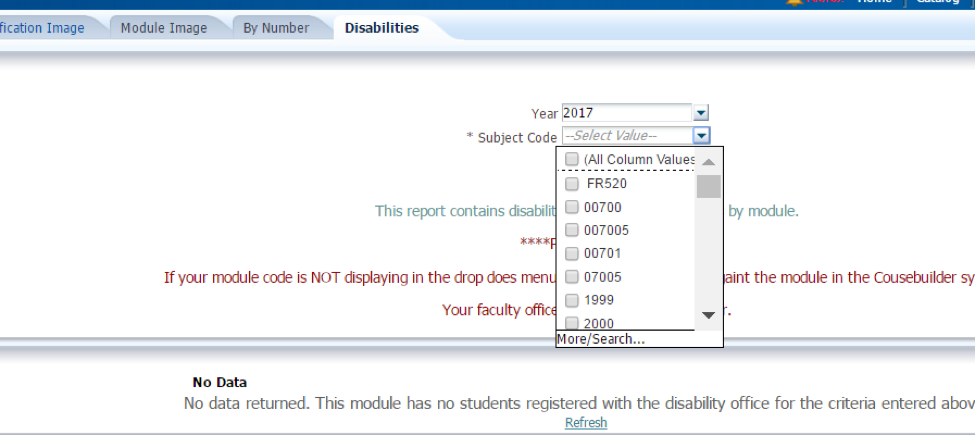
Task: Open the Year dropdown arrow
Action: (701, 113)
